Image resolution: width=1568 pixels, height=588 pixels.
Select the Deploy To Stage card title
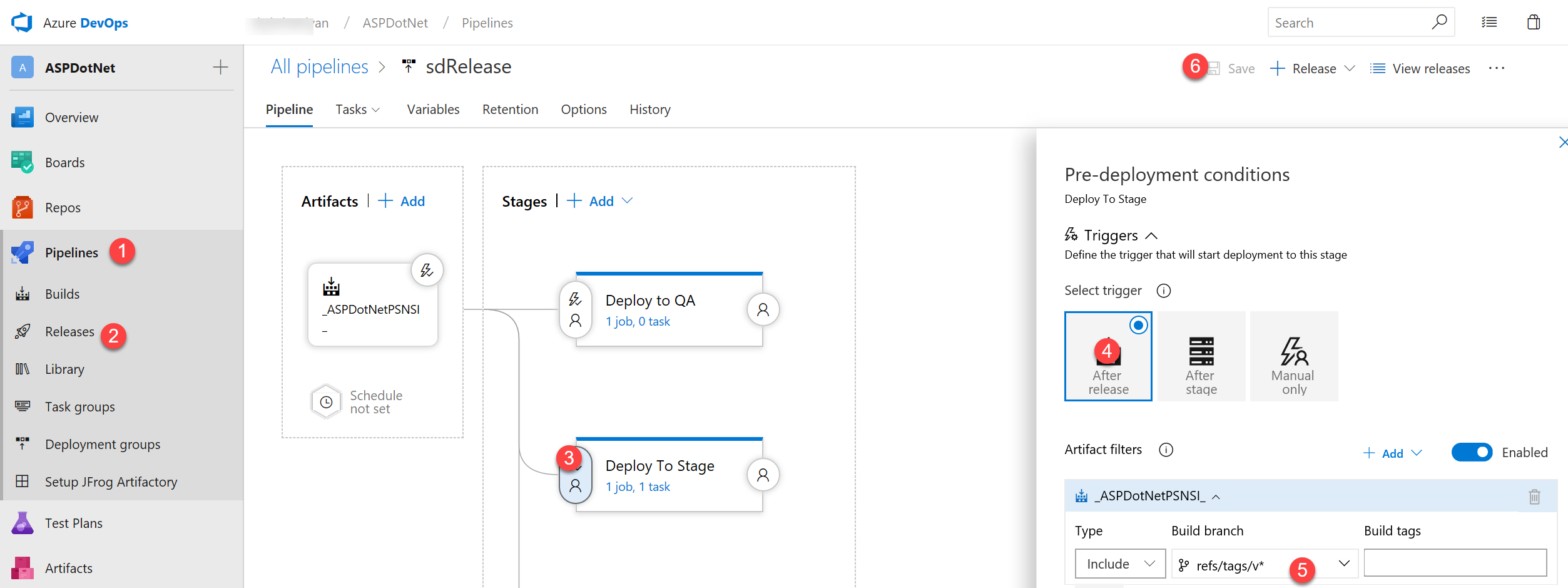tap(659, 466)
